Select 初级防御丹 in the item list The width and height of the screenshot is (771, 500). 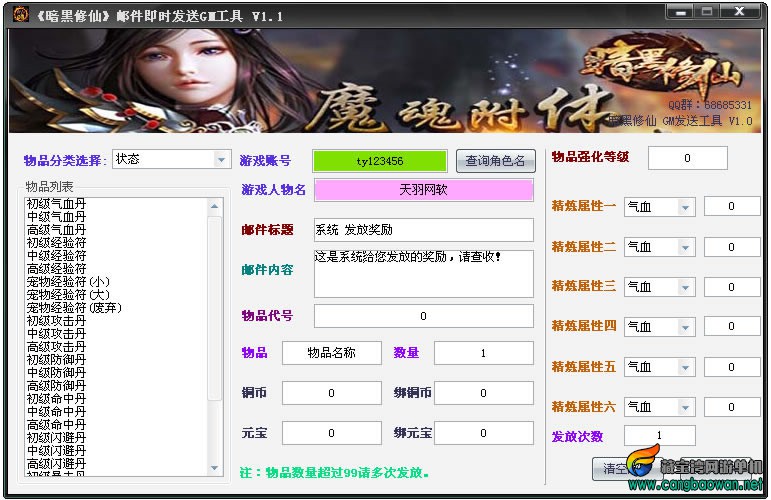pos(57,360)
